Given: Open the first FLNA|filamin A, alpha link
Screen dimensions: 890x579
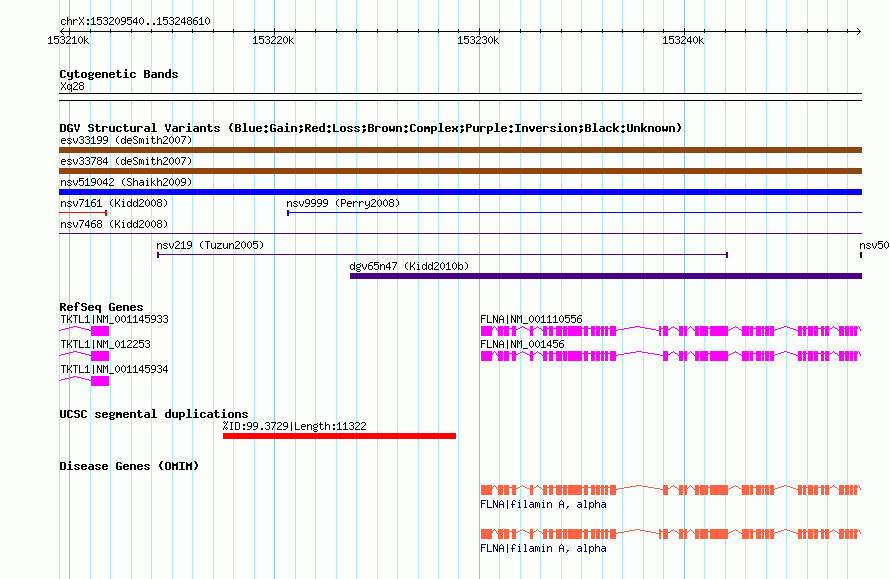Looking at the screenshot, I should point(543,504).
